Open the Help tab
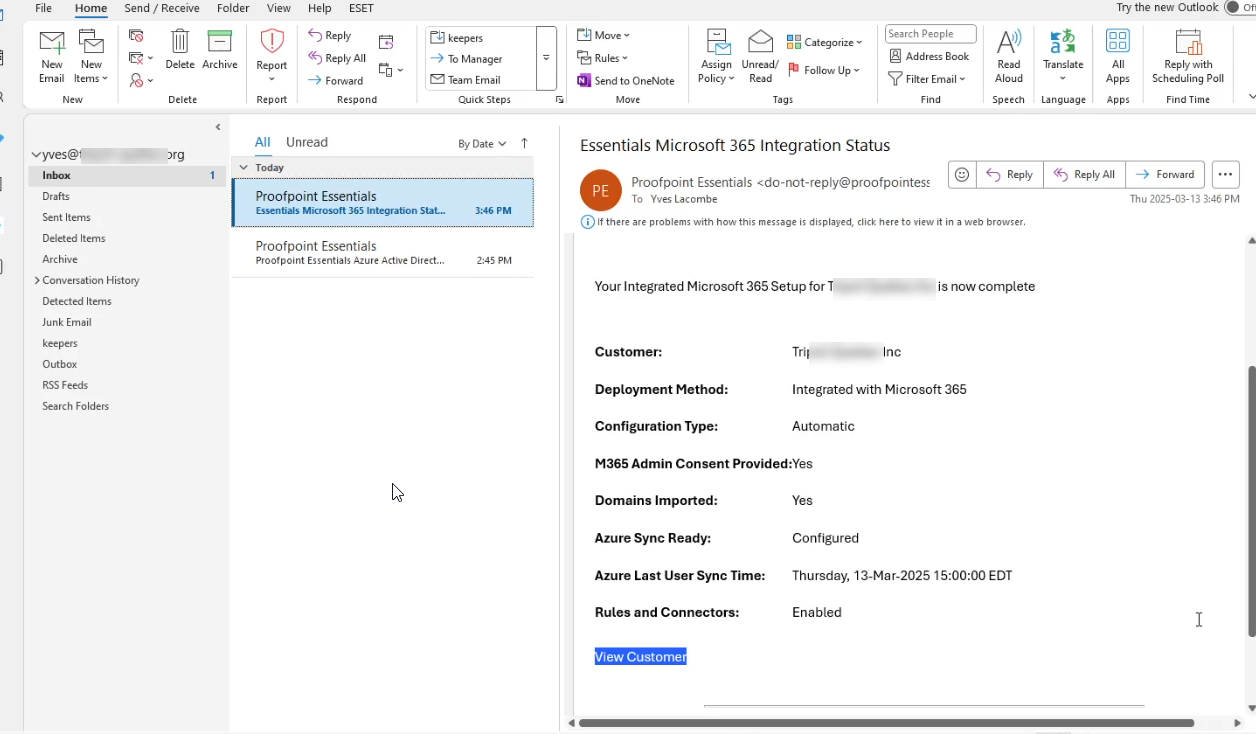Viewport: 1256px width, 734px height. coord(319,8)
